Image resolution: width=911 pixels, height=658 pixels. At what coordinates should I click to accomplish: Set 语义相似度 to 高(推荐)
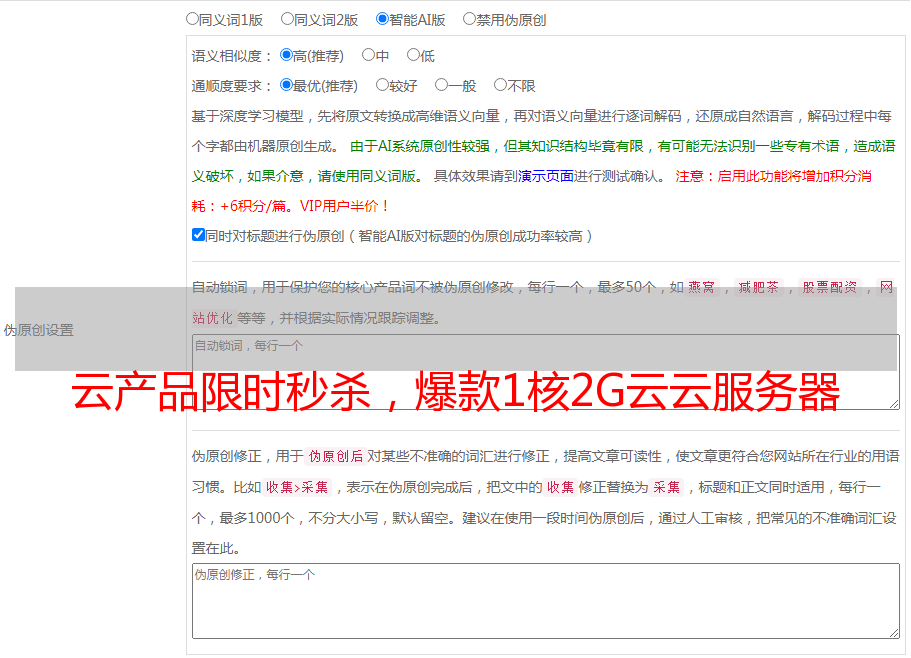(x=286, y=55)
